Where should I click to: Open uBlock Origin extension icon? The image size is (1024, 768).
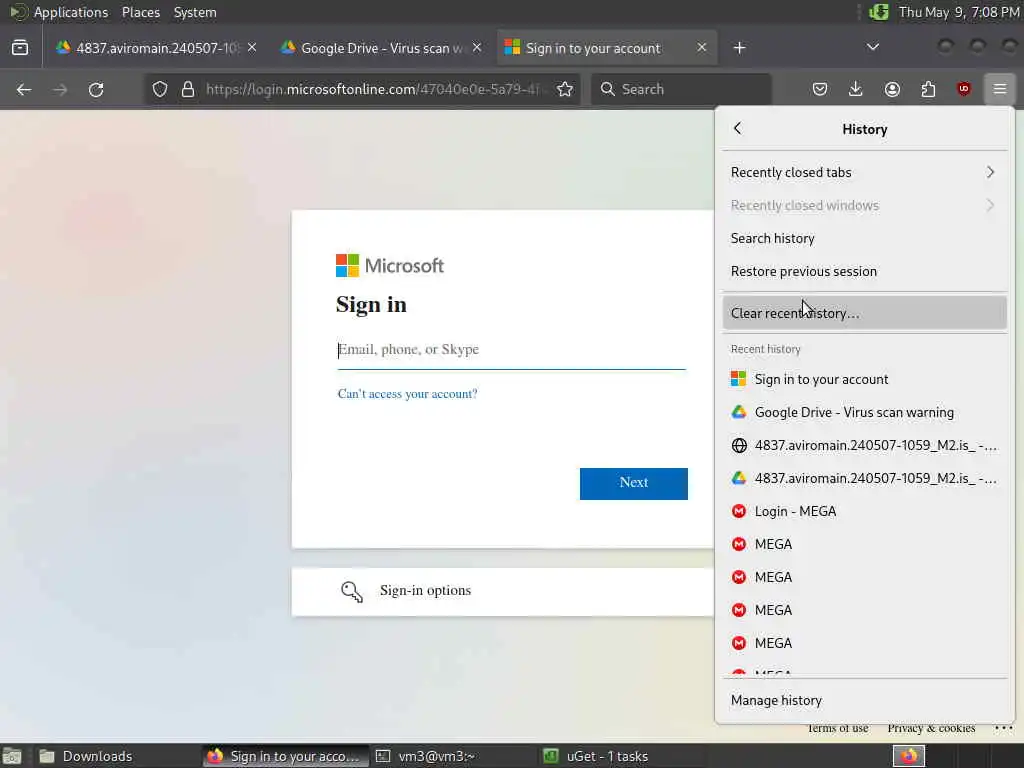click(964, 89)
